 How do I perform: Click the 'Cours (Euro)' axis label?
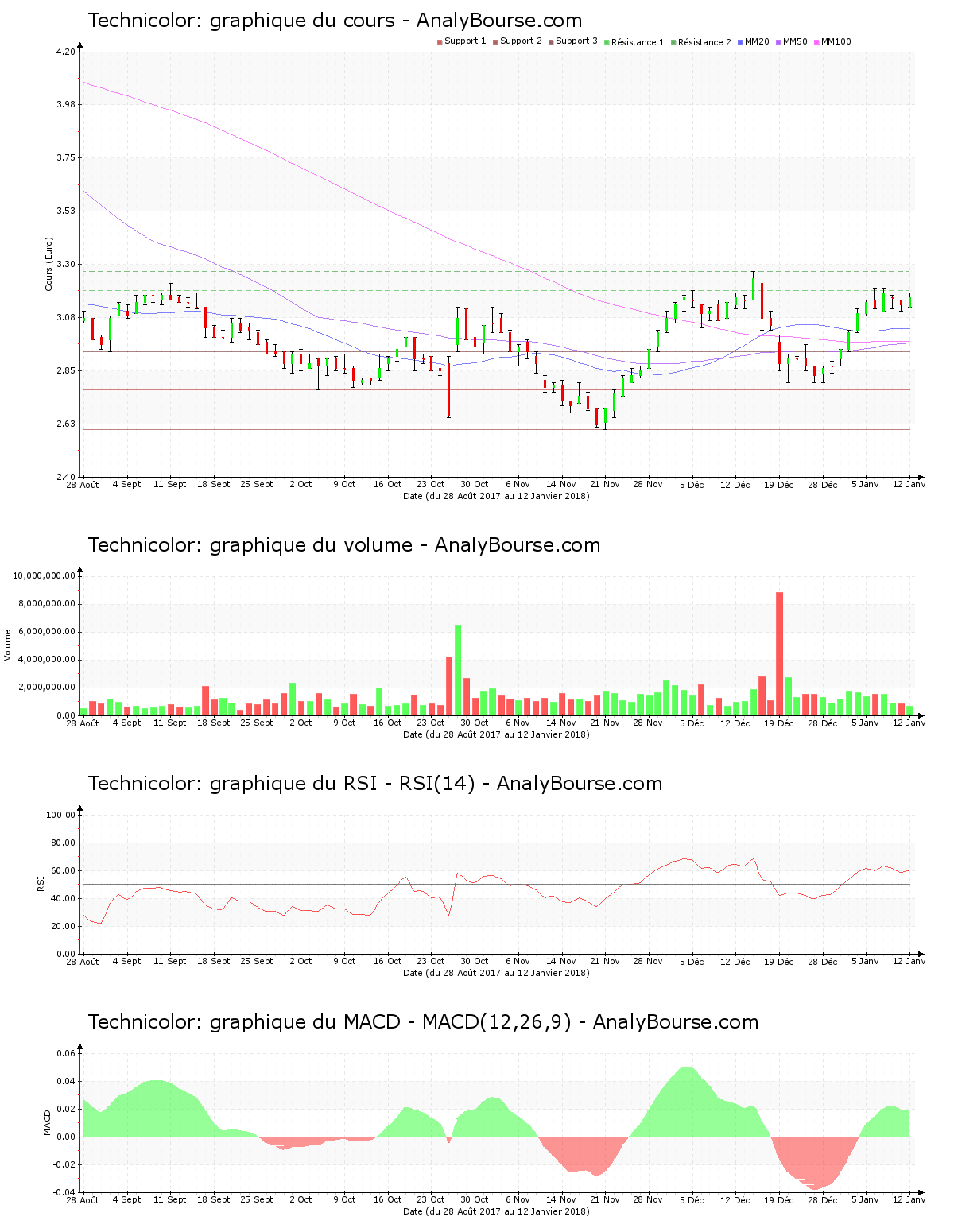click(x=49, y=264)
